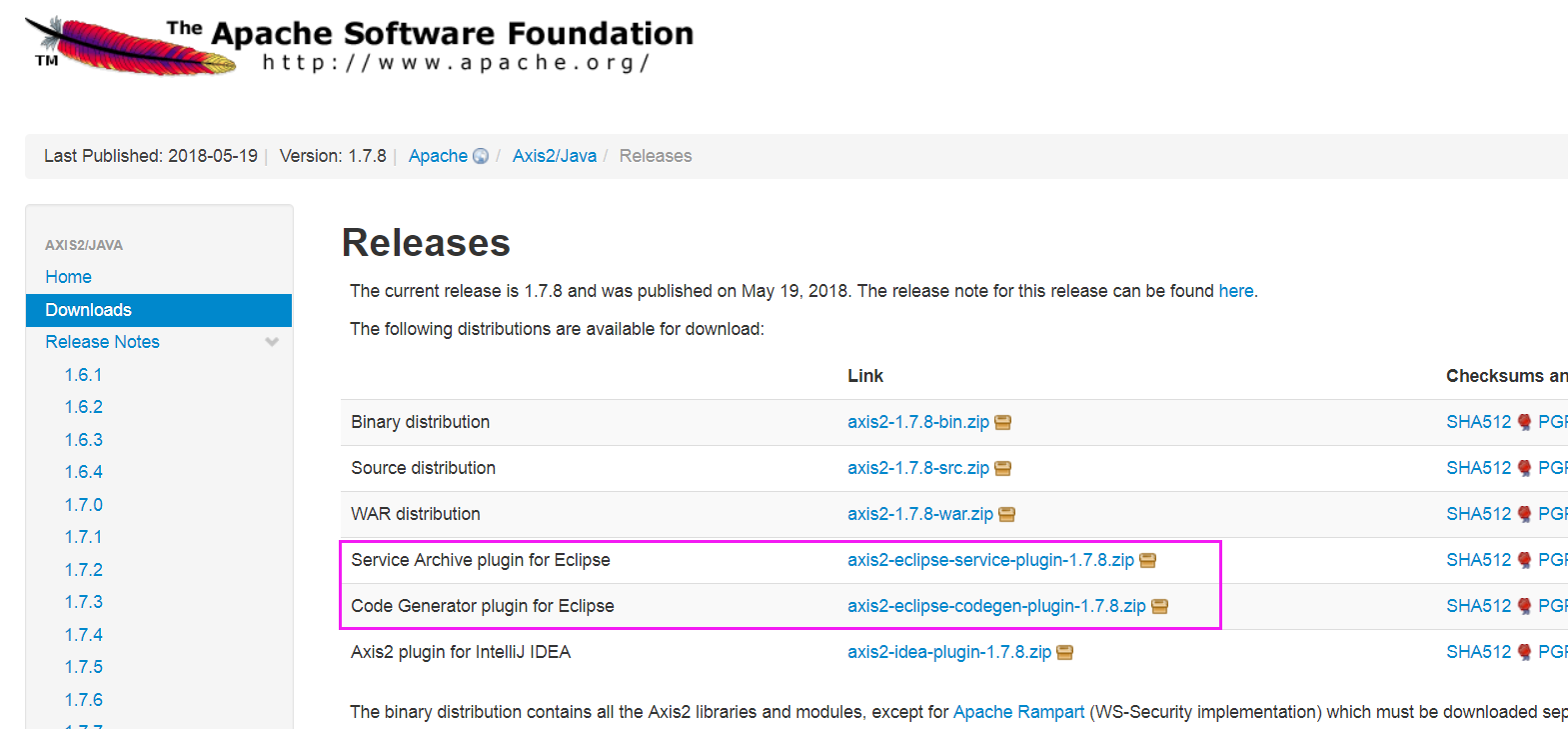The height and width of the screenshot is (729, 1568).
Task: Click the package icon next to axis2-1.7.8-war.zip
Action: (1007, 515)
